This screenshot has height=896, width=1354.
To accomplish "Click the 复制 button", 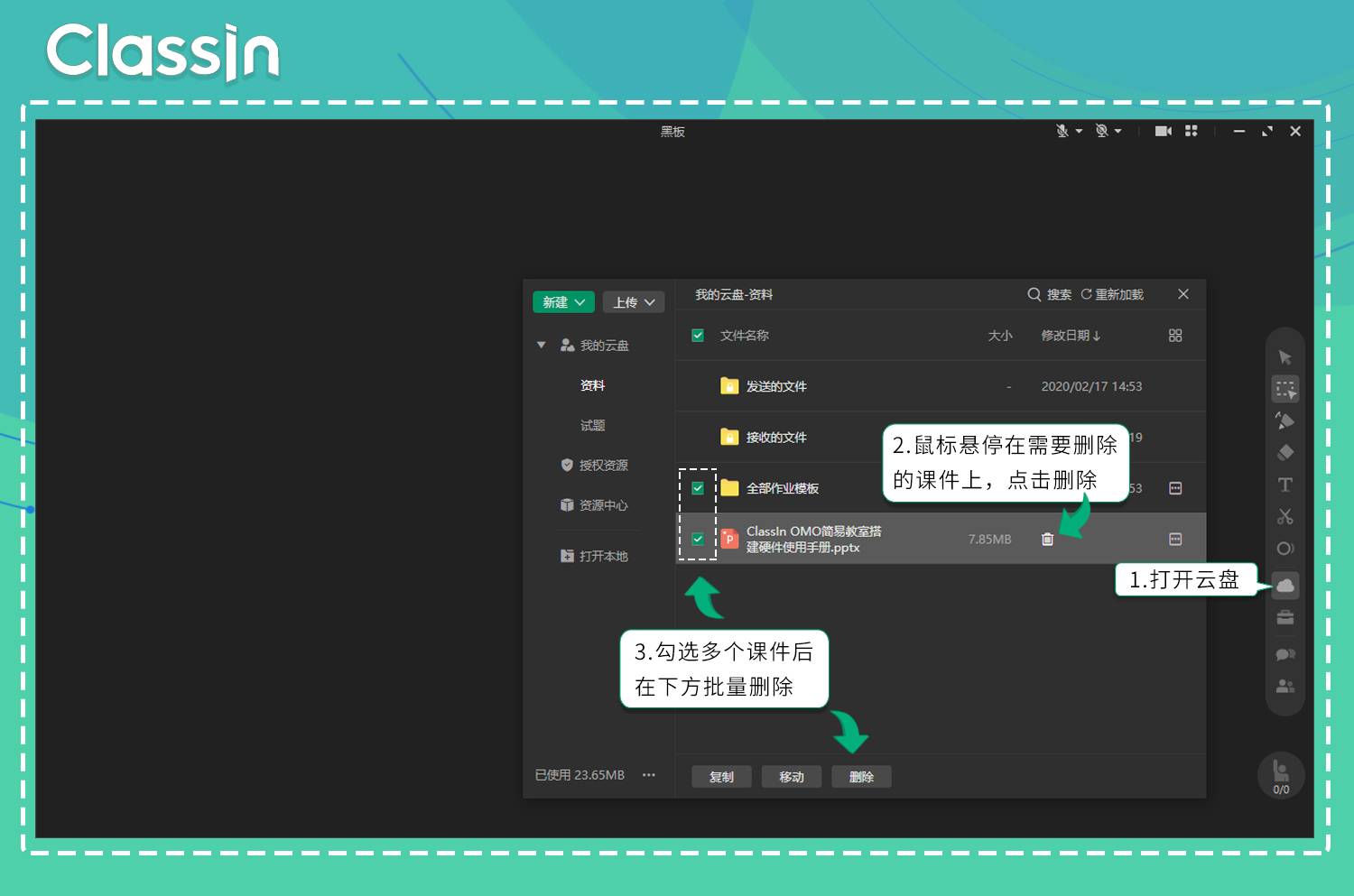I will (x=721, y=777).
